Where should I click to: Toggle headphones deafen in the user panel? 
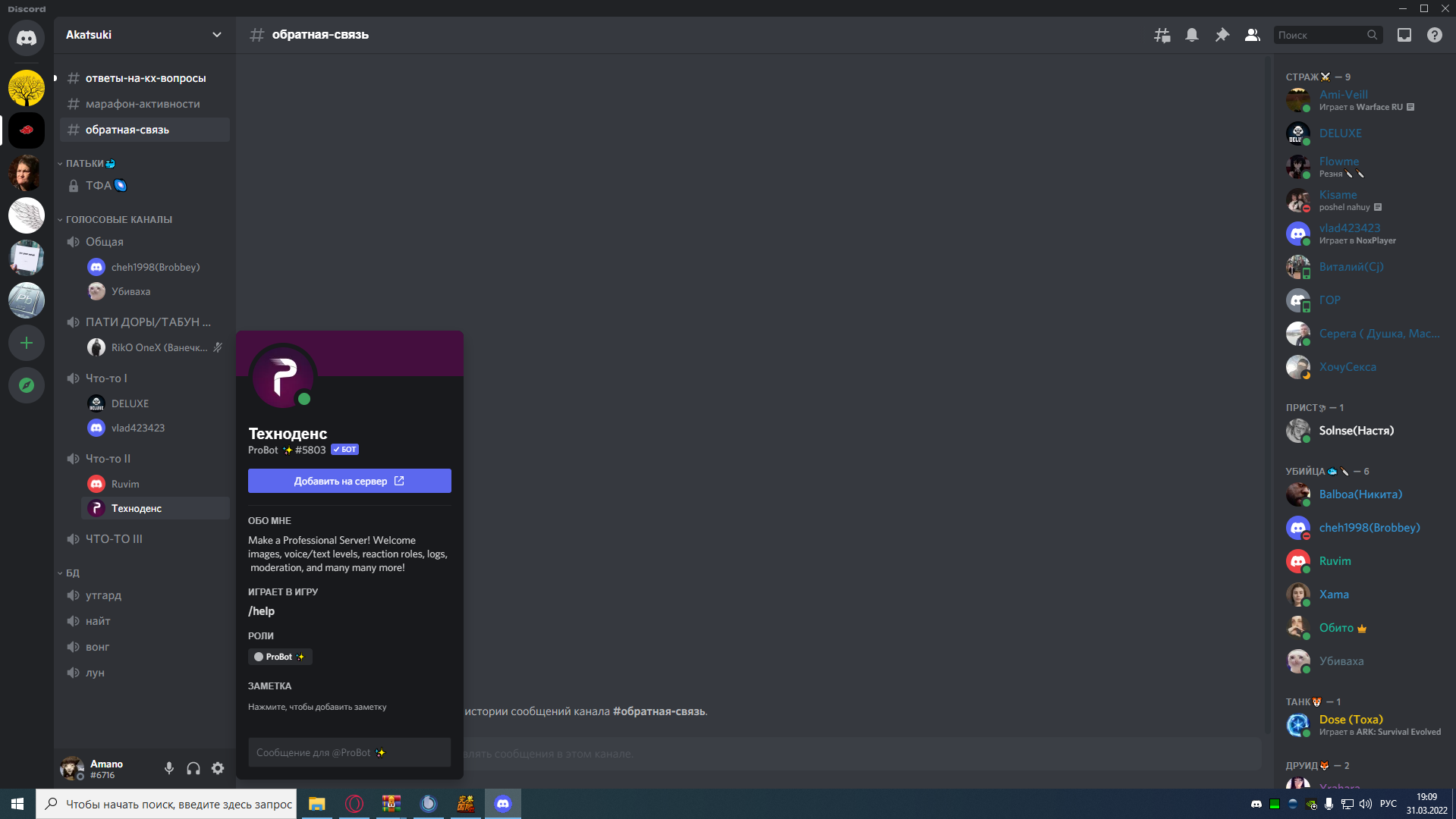[193, 768]
